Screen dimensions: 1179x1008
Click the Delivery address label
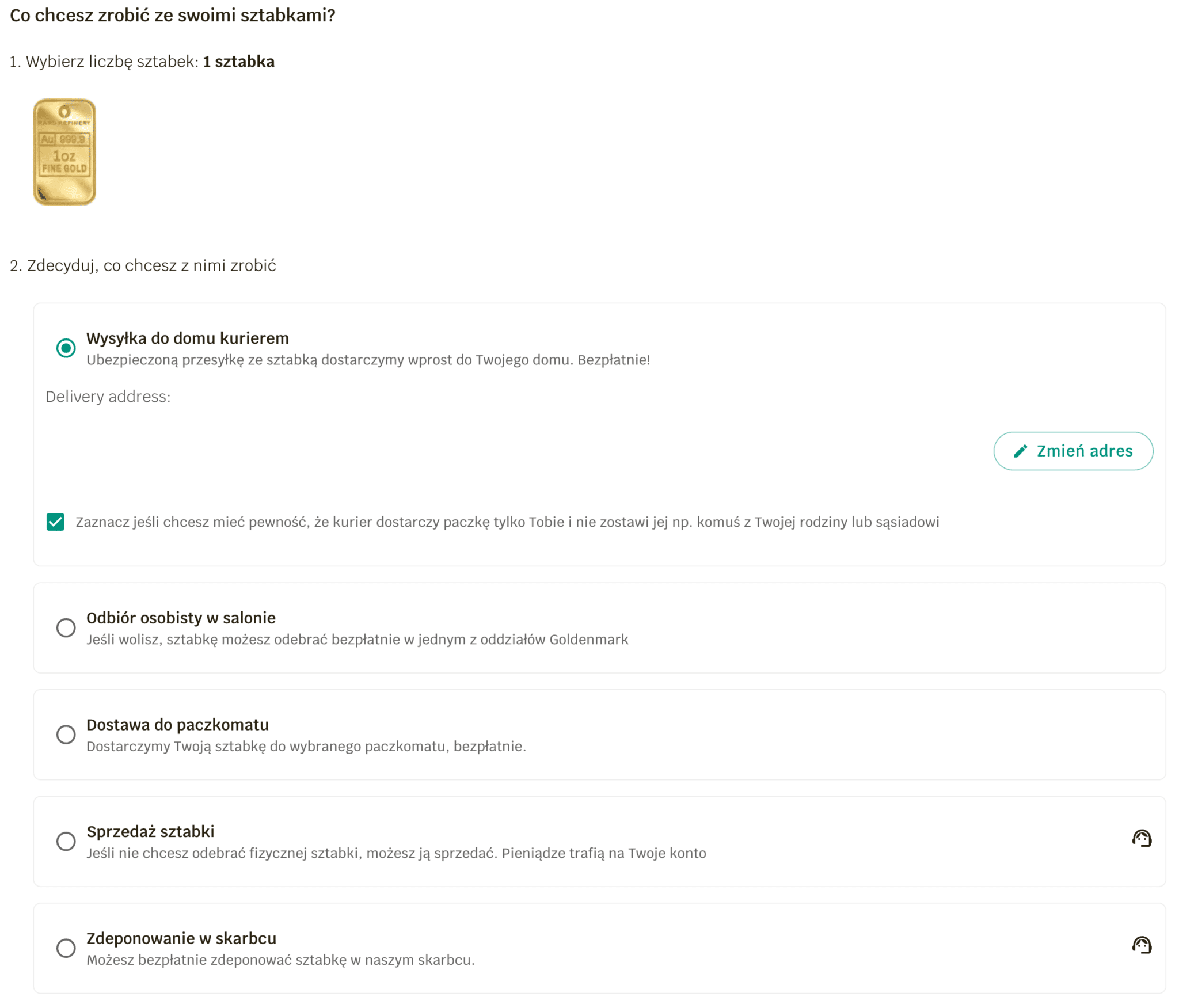[108, 397]
